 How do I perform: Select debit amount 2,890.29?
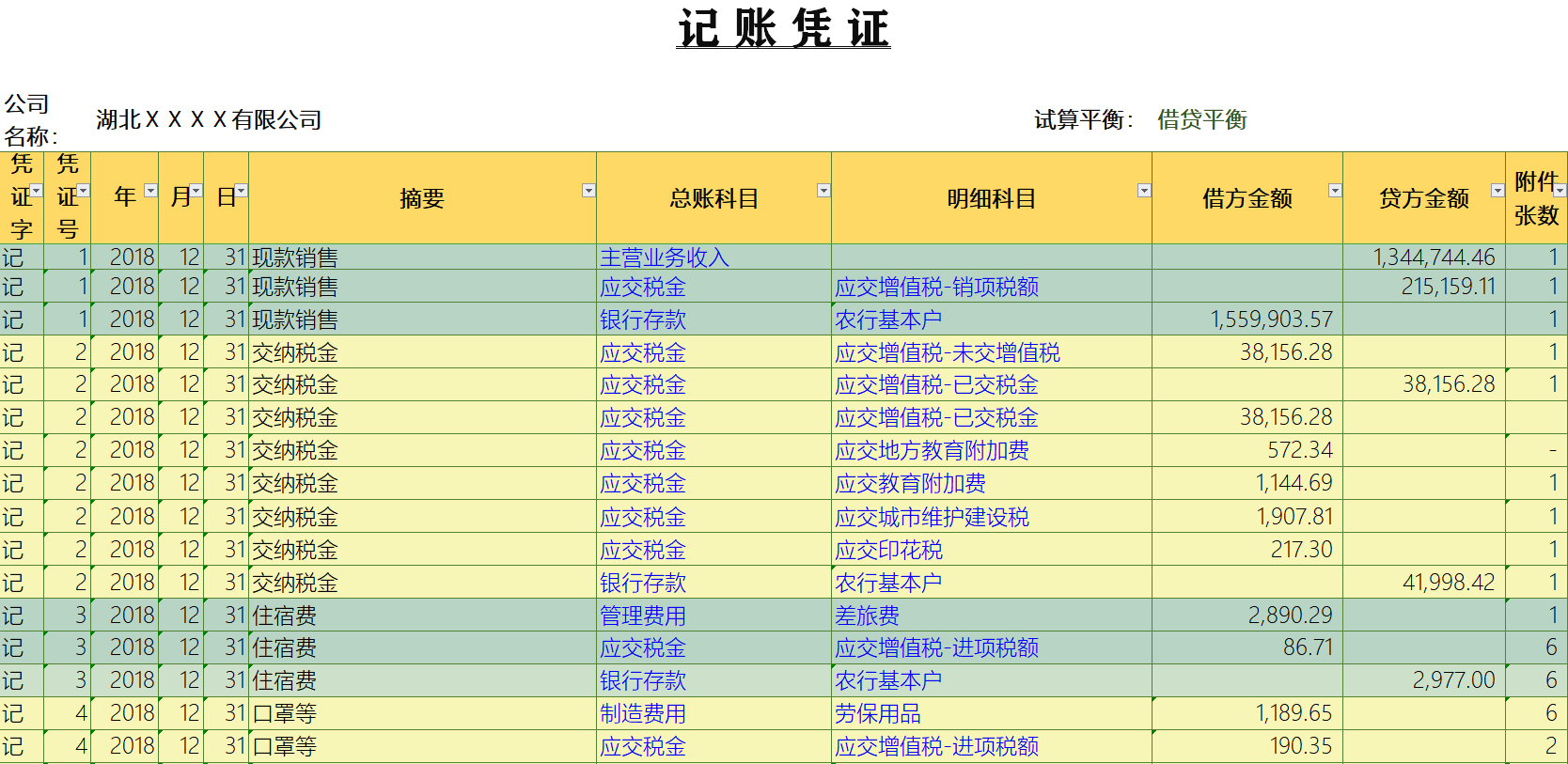[x=1290, y=616]
